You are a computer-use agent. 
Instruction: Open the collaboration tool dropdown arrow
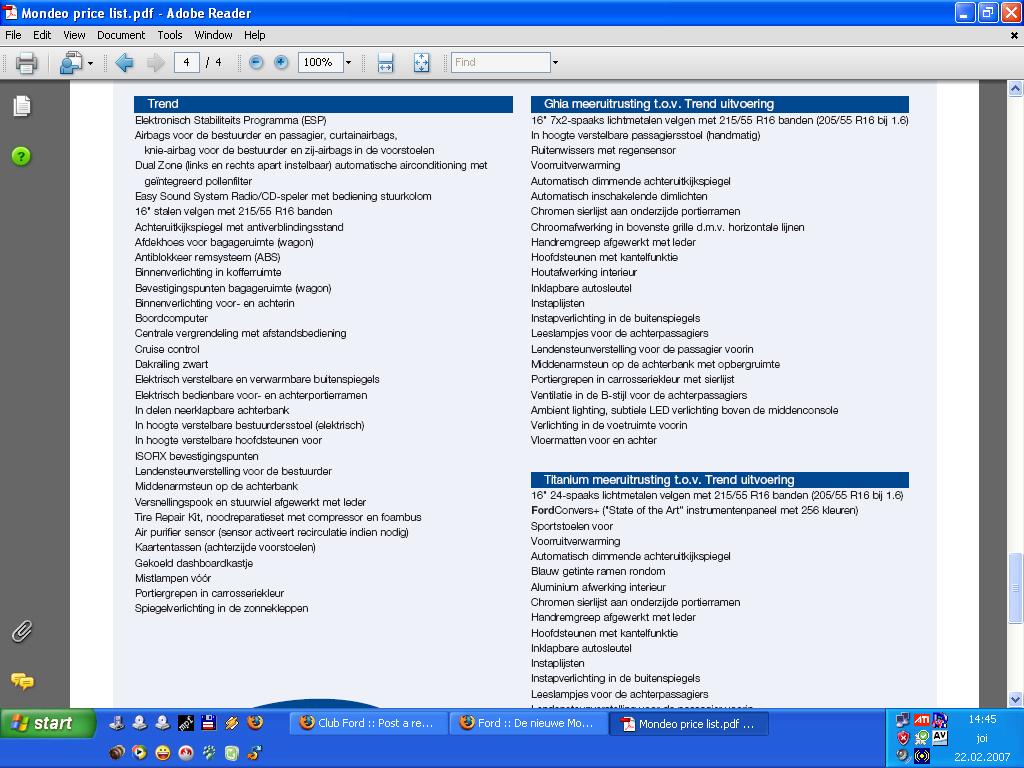90,63
